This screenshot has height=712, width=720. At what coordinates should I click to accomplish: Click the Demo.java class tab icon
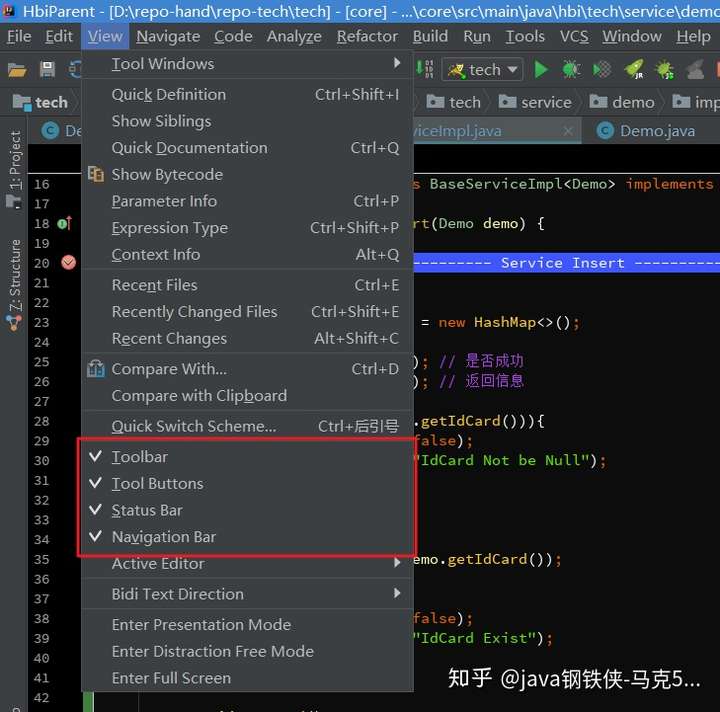coord(605,131)
